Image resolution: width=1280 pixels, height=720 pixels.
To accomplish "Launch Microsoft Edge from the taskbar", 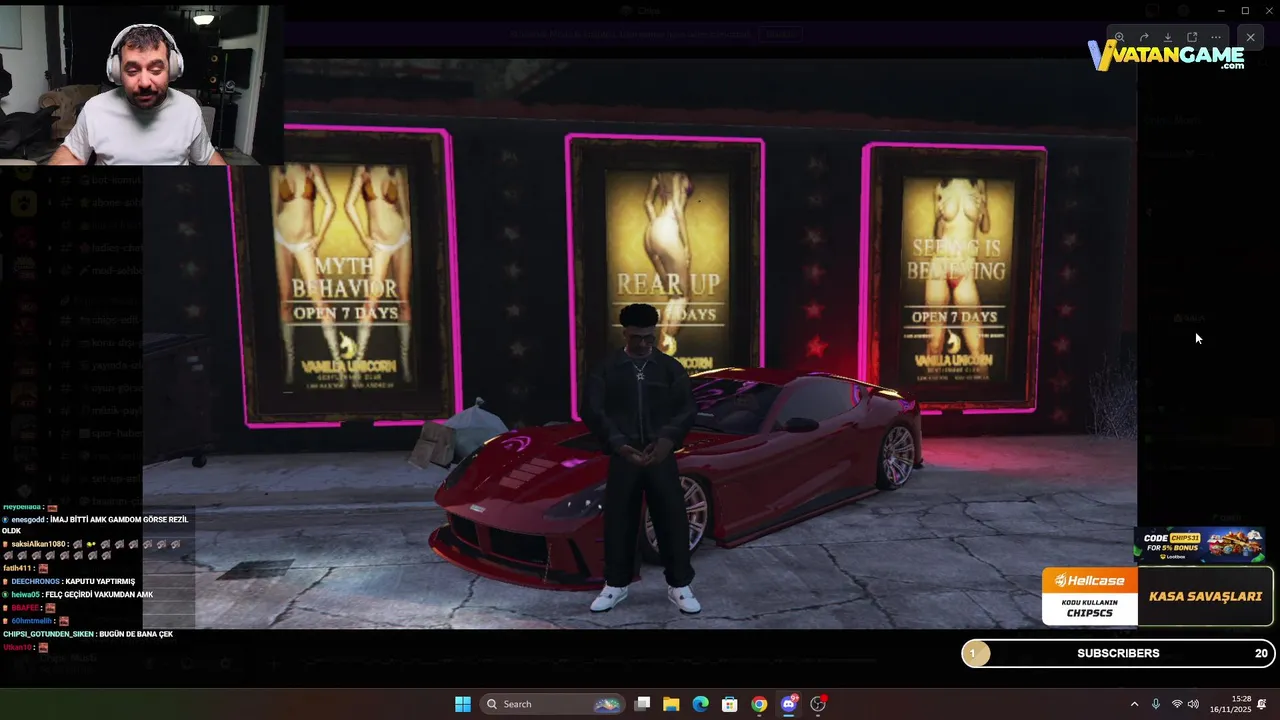I will tap(701, 704).
